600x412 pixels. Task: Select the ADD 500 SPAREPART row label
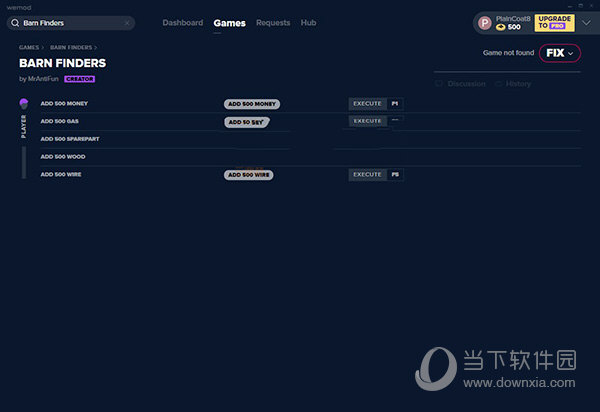pos(70,139)
